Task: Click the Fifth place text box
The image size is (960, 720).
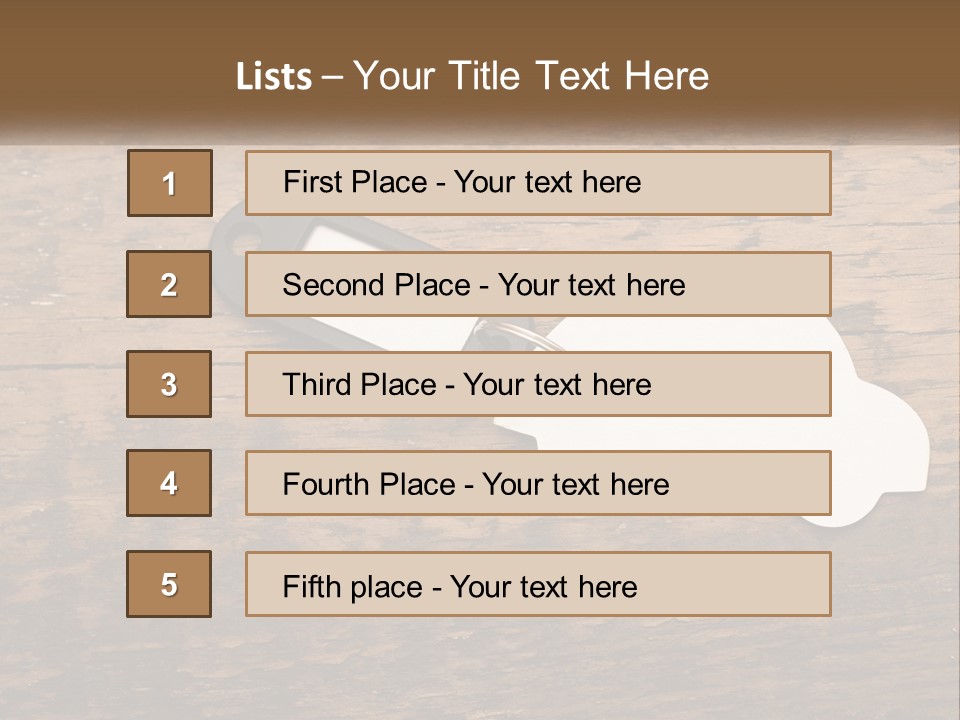Action: [538, 584]
